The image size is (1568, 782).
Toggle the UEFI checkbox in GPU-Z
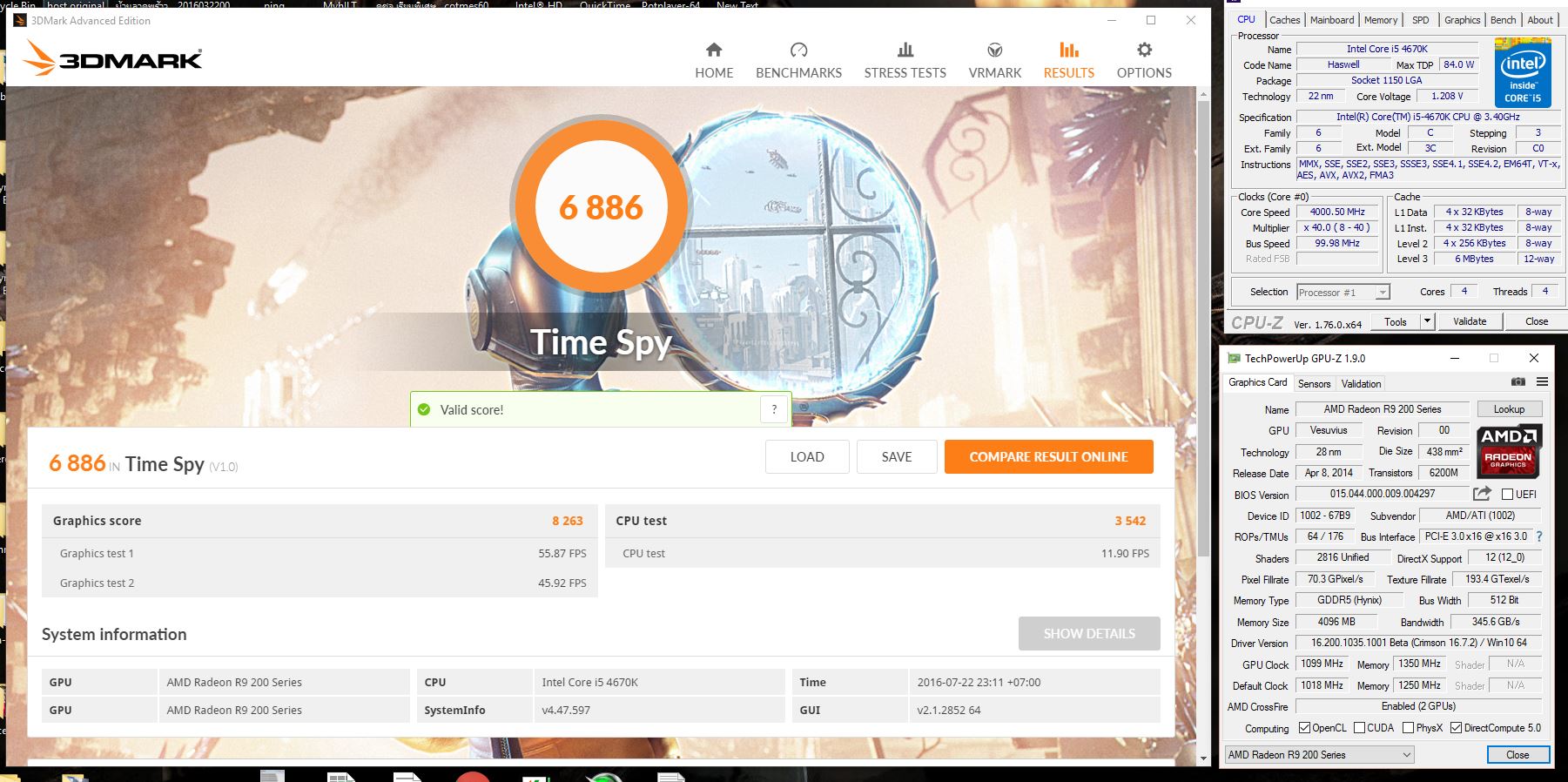tap(1507, 494)
